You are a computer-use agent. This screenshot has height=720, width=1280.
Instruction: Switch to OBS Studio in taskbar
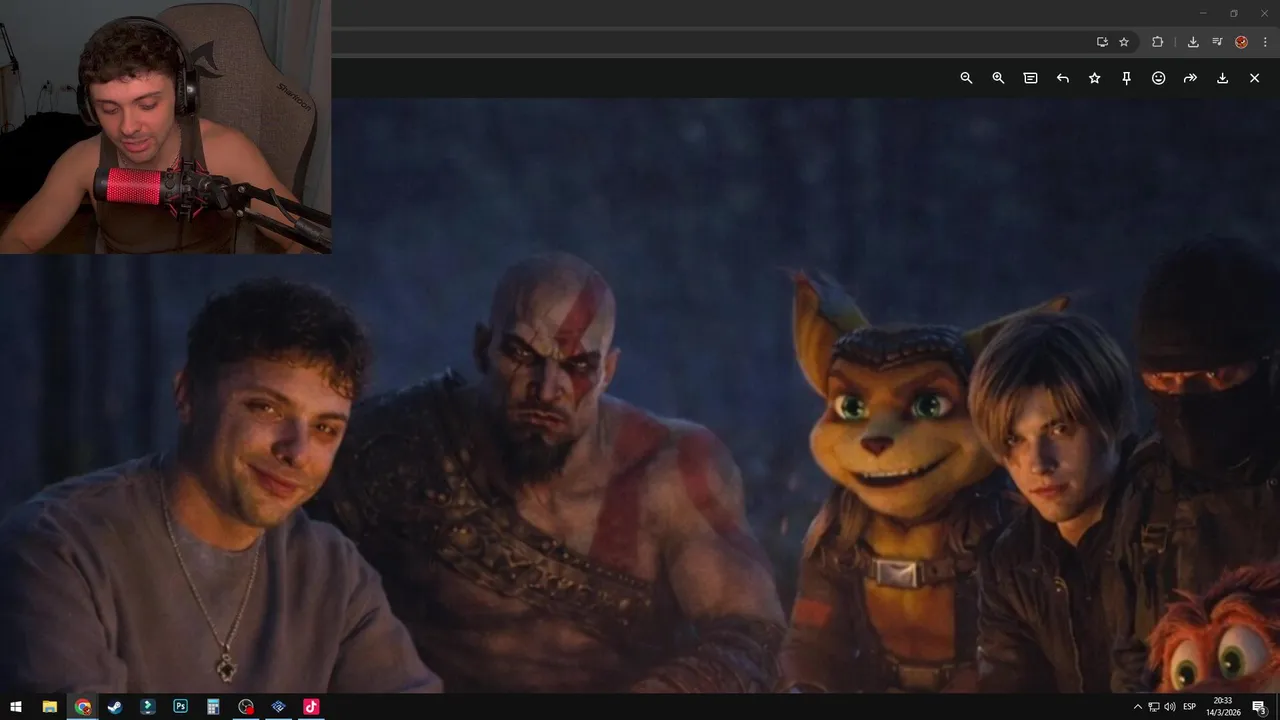tap(246, 707)
